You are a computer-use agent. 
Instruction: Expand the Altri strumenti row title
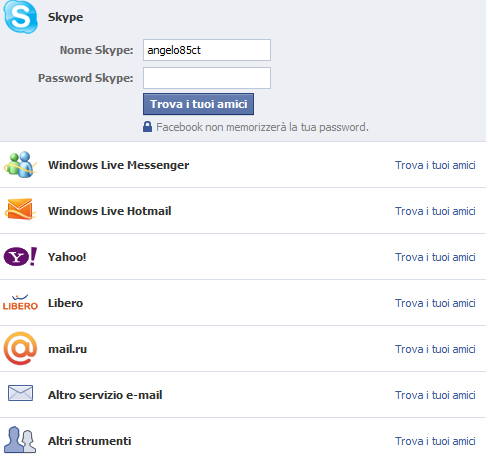89,441
